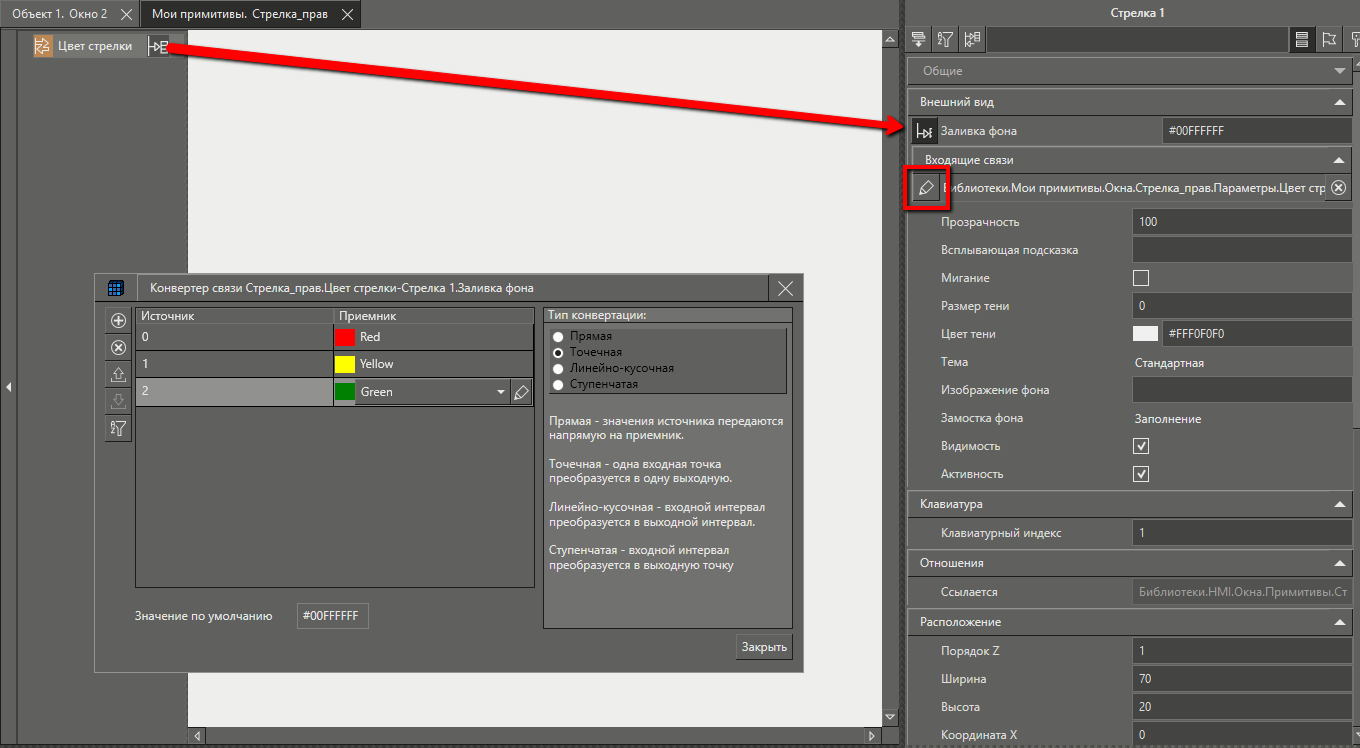Select the Ступенчатая conversion type
Screen dimensions: 1360x748
pyautogui.click(x=558, y=384)
